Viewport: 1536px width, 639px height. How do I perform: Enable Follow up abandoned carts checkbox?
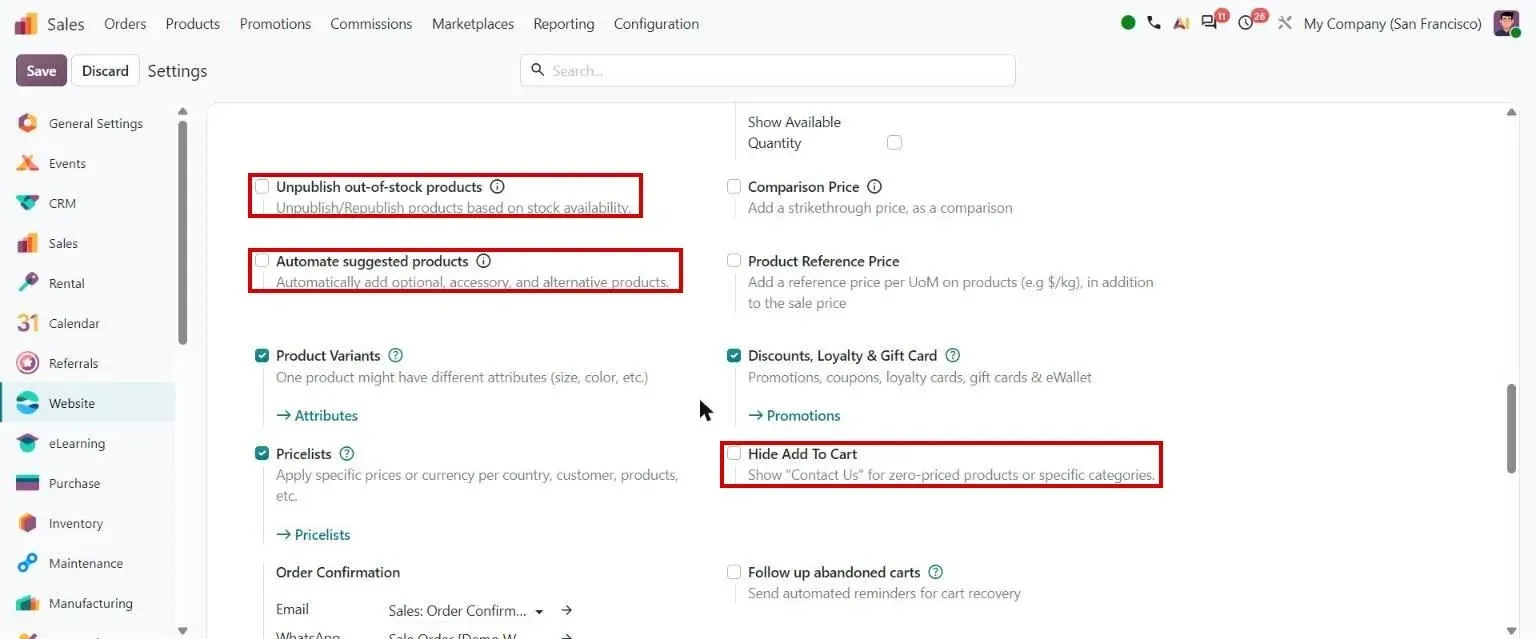click(x=734, y=572)
